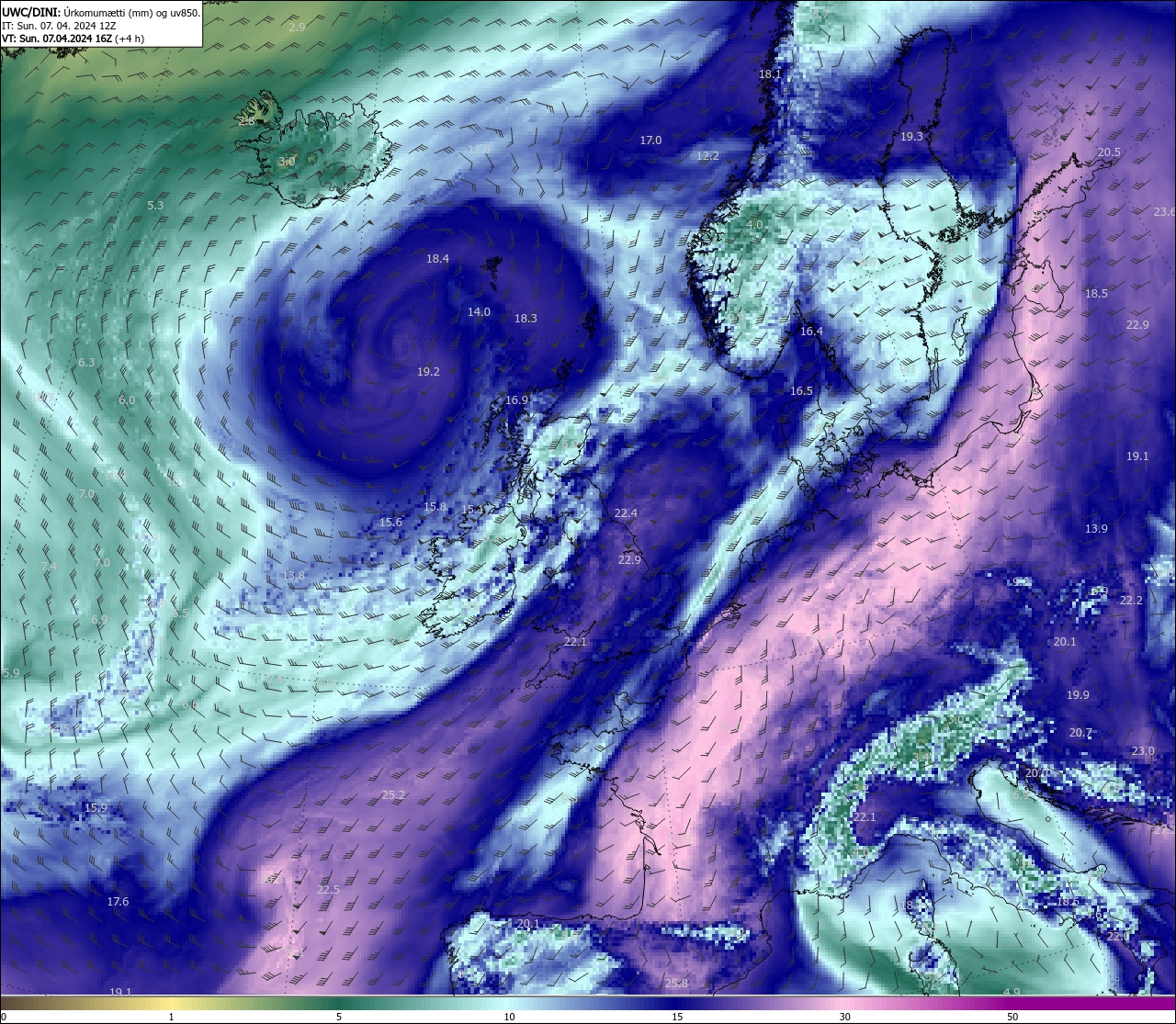1176x1024 pixels.
Task: Click the map value 12.2
Action: [707, 156]
